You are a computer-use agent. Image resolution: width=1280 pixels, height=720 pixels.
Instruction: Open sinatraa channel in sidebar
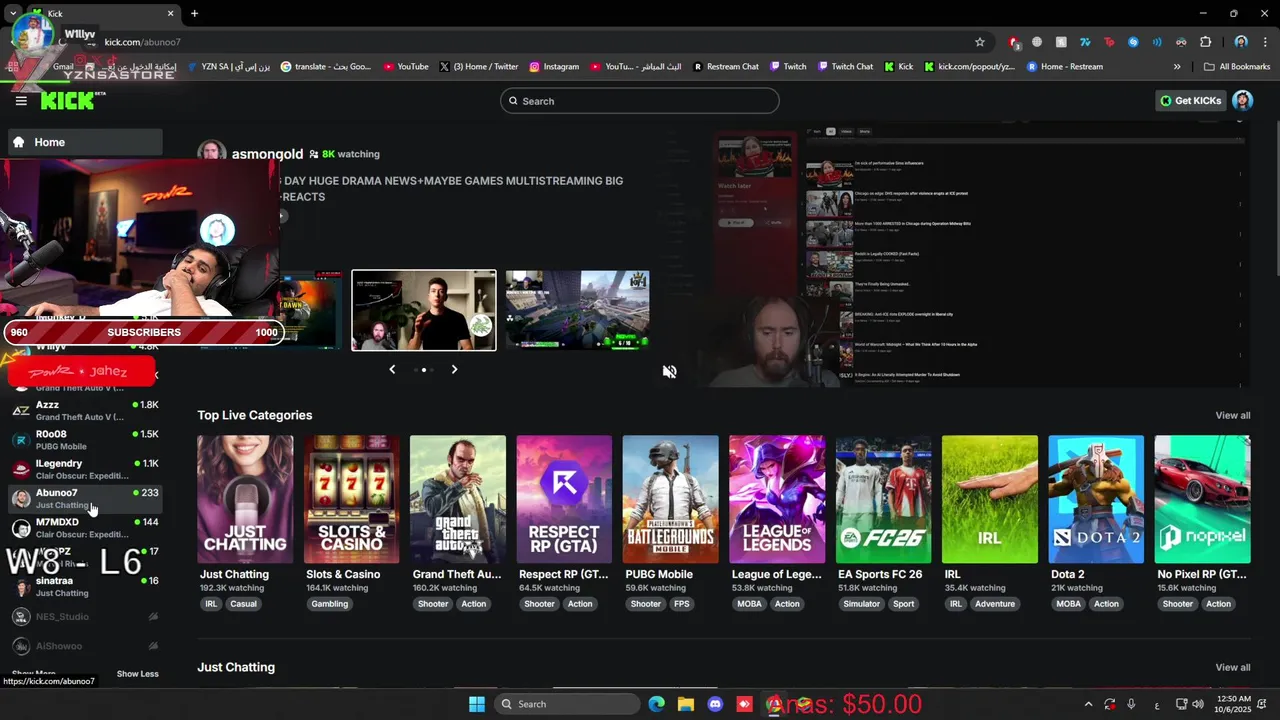click(84, 586)
